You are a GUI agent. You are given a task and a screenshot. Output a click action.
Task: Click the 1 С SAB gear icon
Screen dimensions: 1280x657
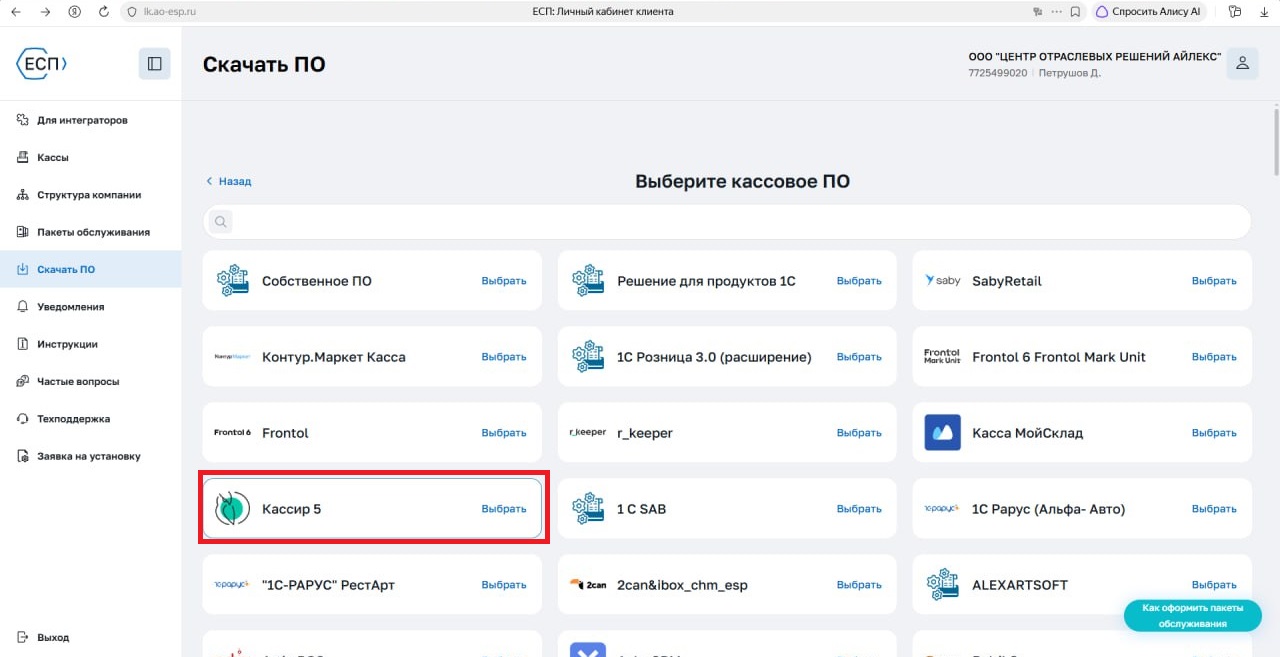coord(588,509)
